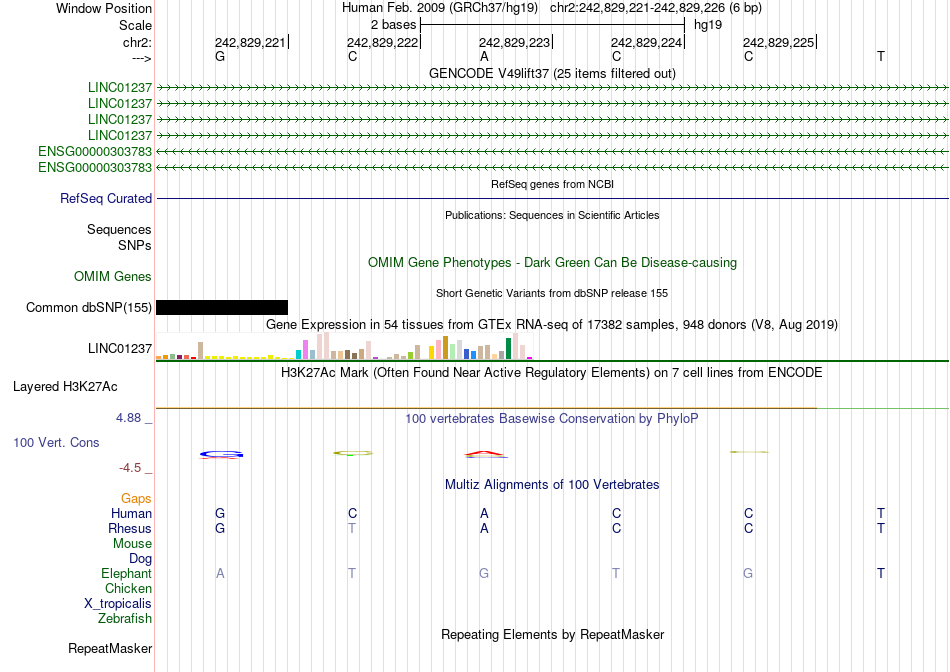Open the GENCODE V49lift37 track title

point(552,73)
